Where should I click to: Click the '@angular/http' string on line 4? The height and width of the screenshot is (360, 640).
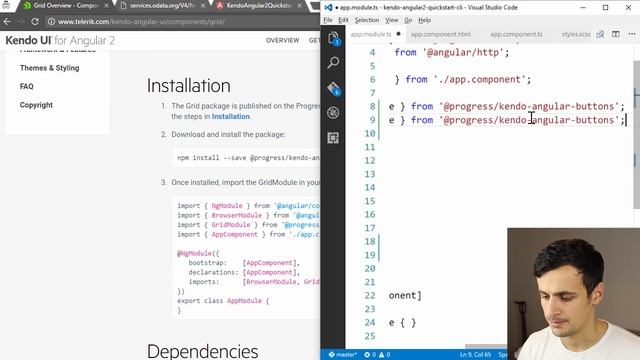(463, 53)
